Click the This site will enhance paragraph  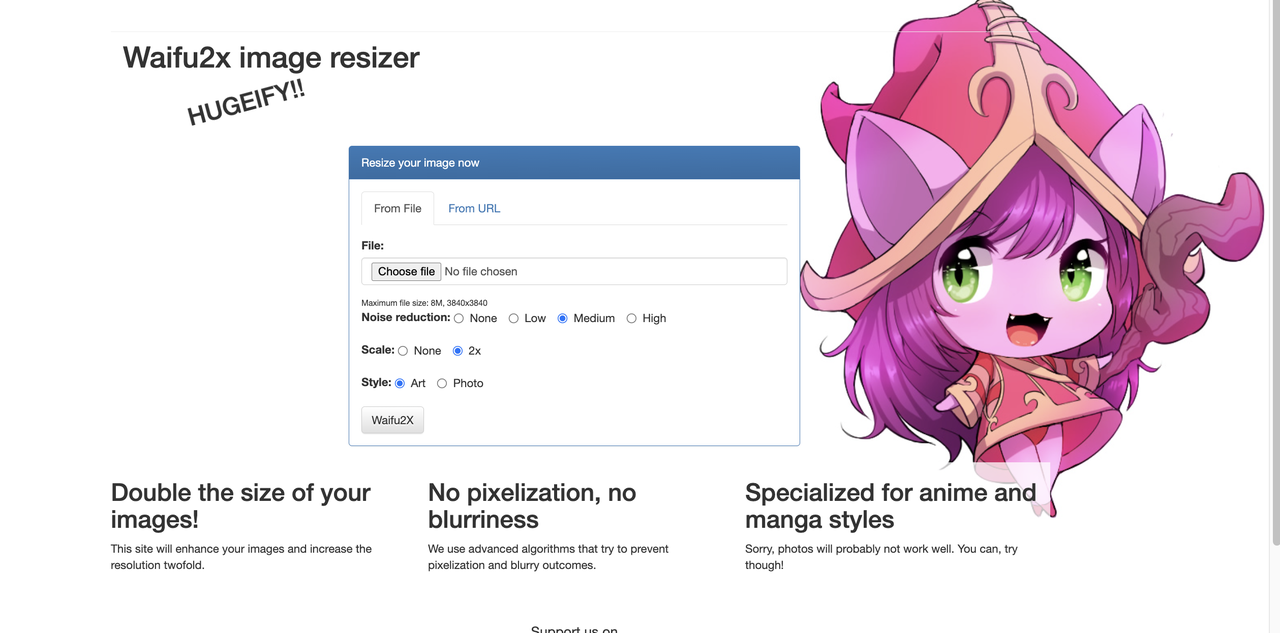pyautogui.click(x=241, y=557)
